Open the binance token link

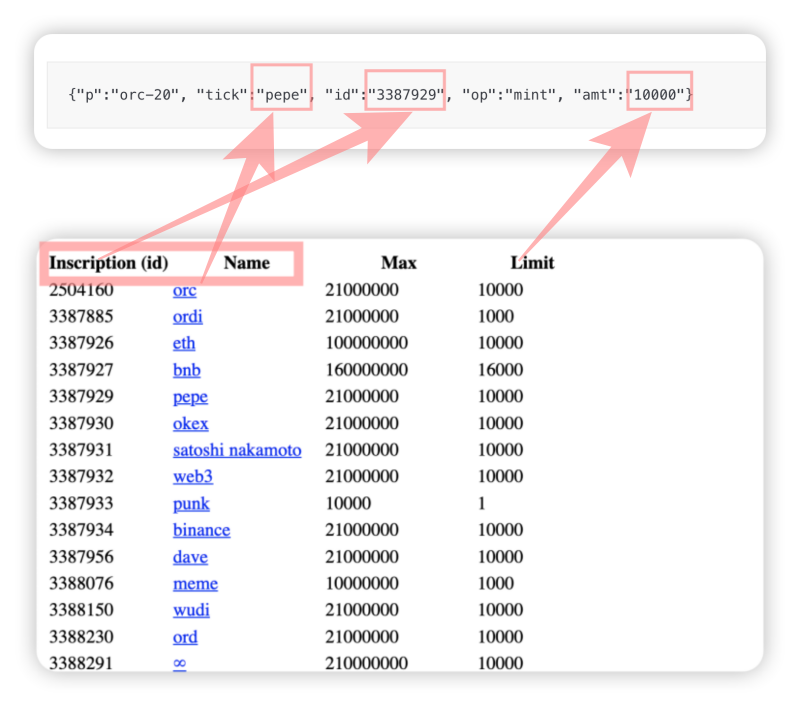(201, 530)
